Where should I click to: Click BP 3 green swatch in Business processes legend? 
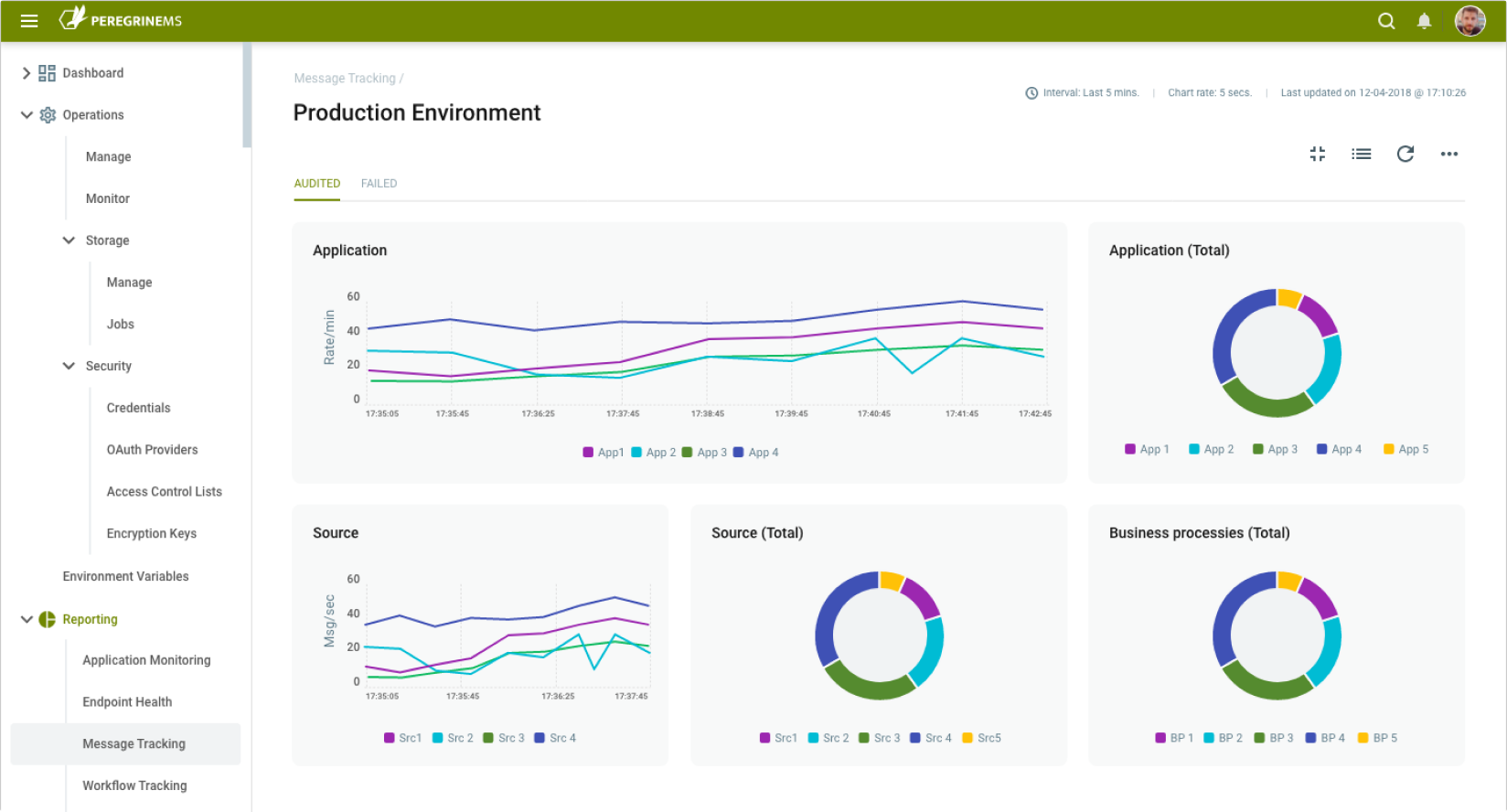tap(1259, 738)
